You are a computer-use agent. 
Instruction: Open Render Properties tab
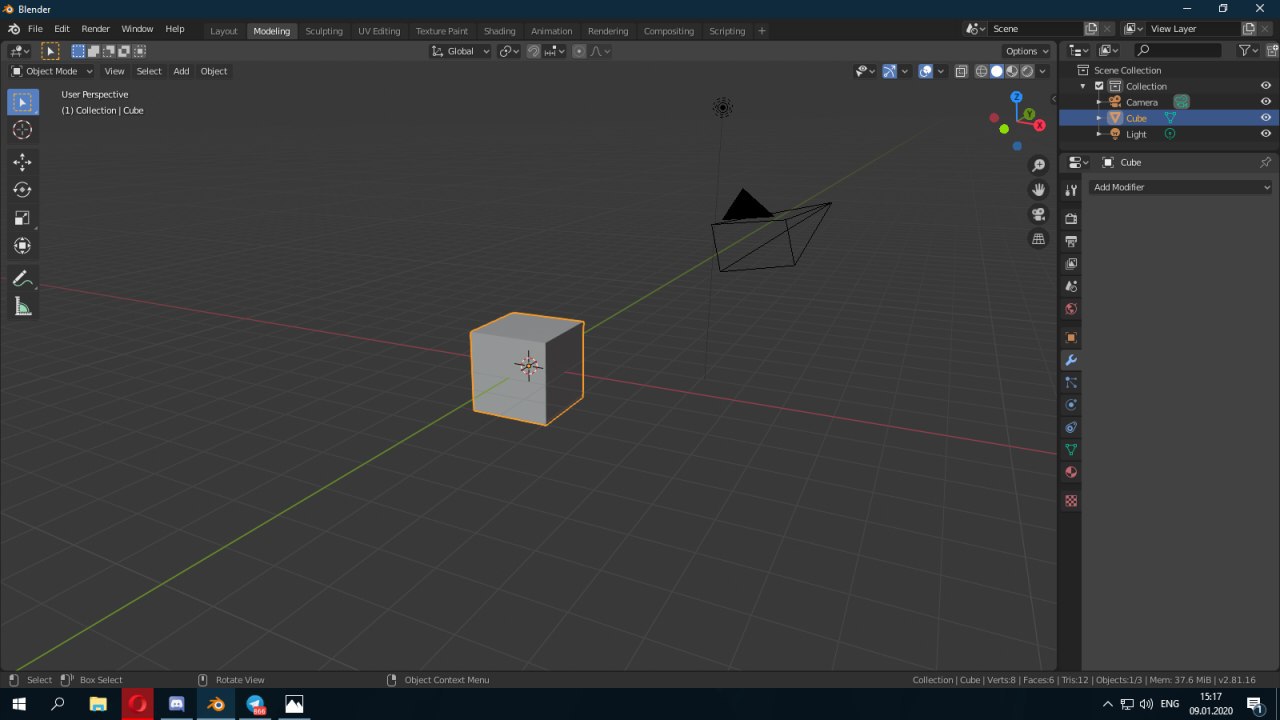1071,218
